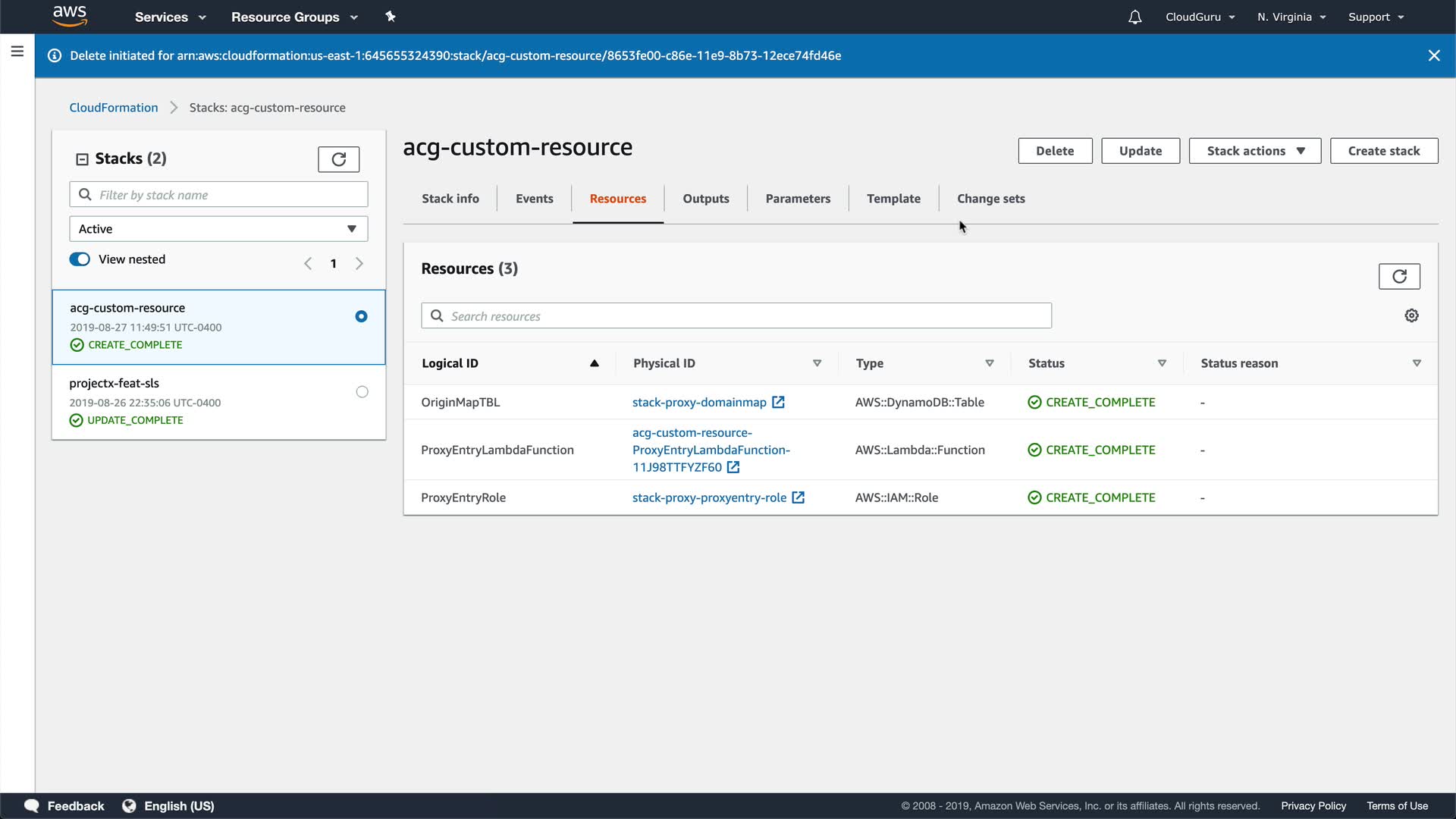Select the projectx-feat-sls stack radio button

(x=362, y=392)
